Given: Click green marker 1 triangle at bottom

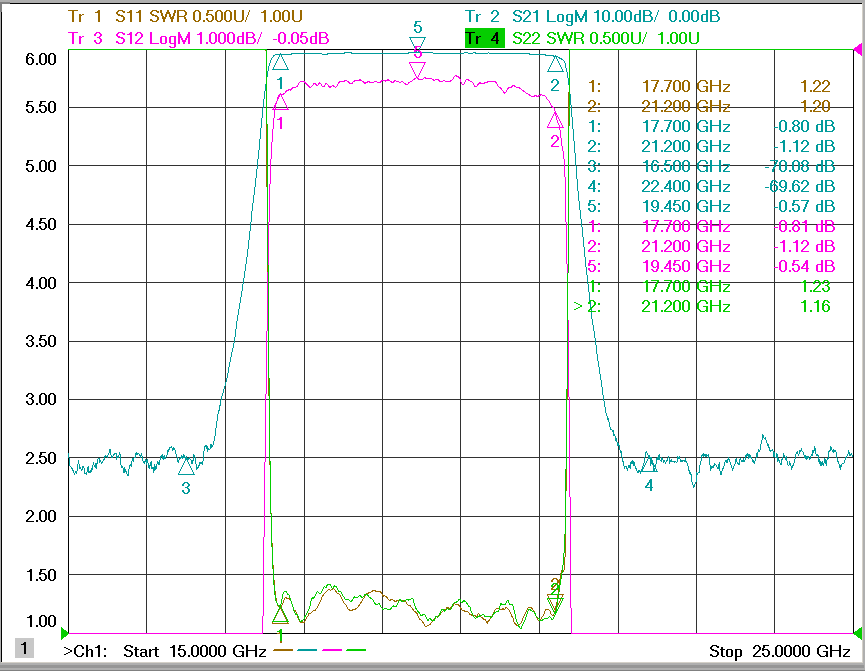Looking at the screenshot, I should tap(280, 615).
